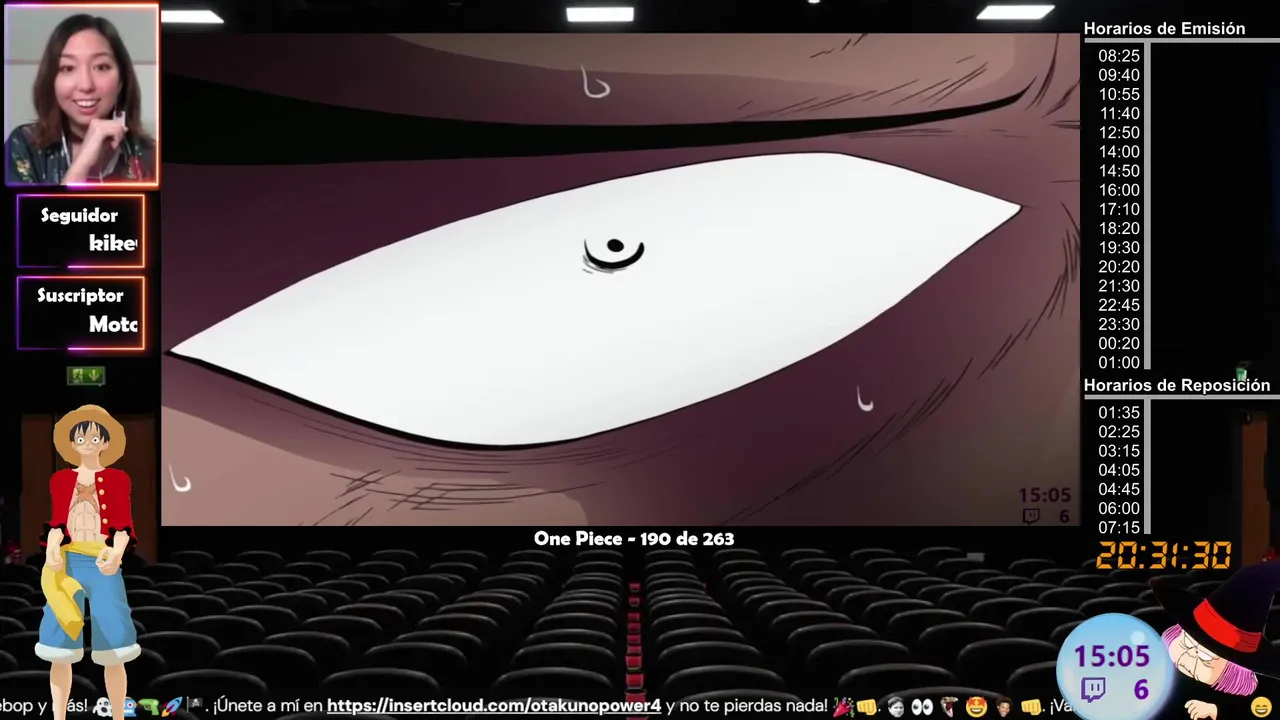The image size is (1280, 720).
Task: Click the grinning emoji at ticker end
Action: [1262, 707]
